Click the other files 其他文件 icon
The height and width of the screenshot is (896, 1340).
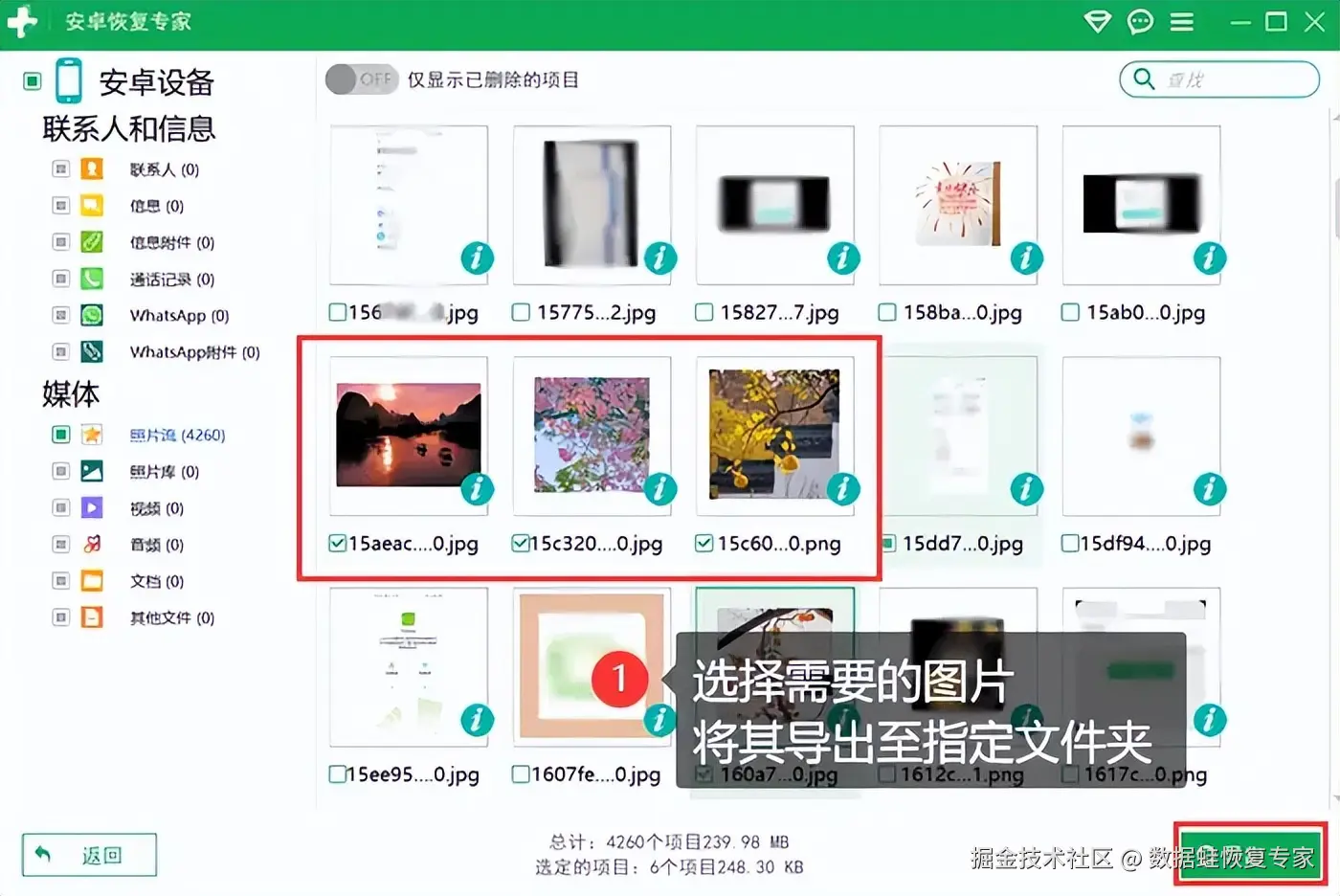(92, 617)
